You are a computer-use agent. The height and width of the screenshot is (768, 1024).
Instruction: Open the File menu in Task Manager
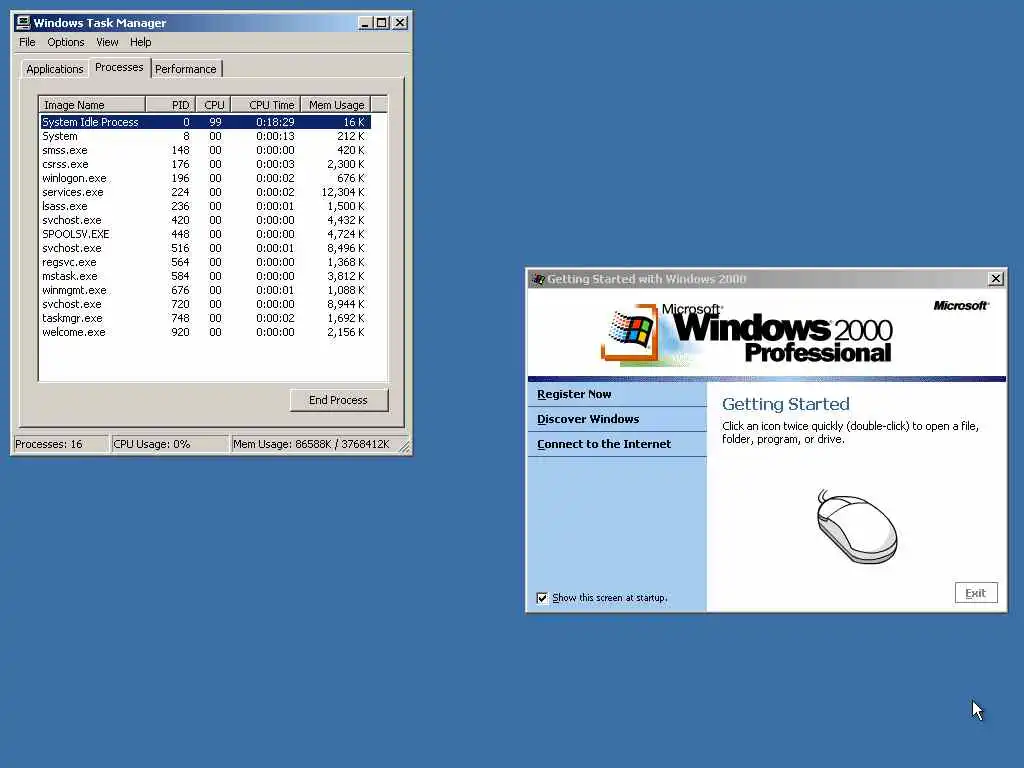(27, 42)
